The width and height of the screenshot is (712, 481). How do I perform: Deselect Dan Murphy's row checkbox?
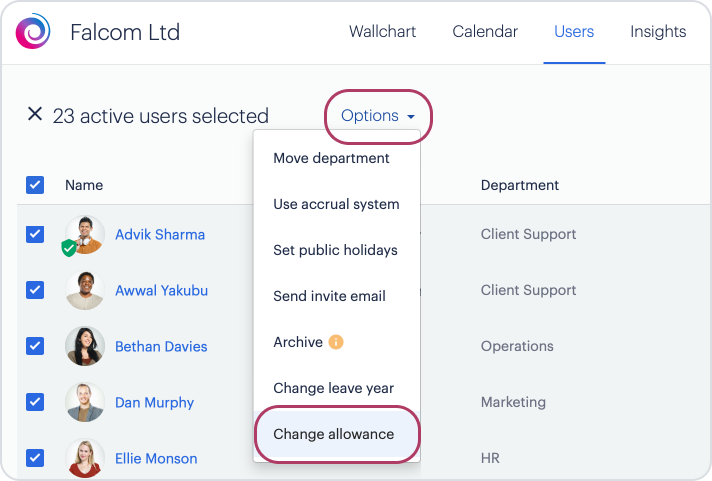pos(35,402)
